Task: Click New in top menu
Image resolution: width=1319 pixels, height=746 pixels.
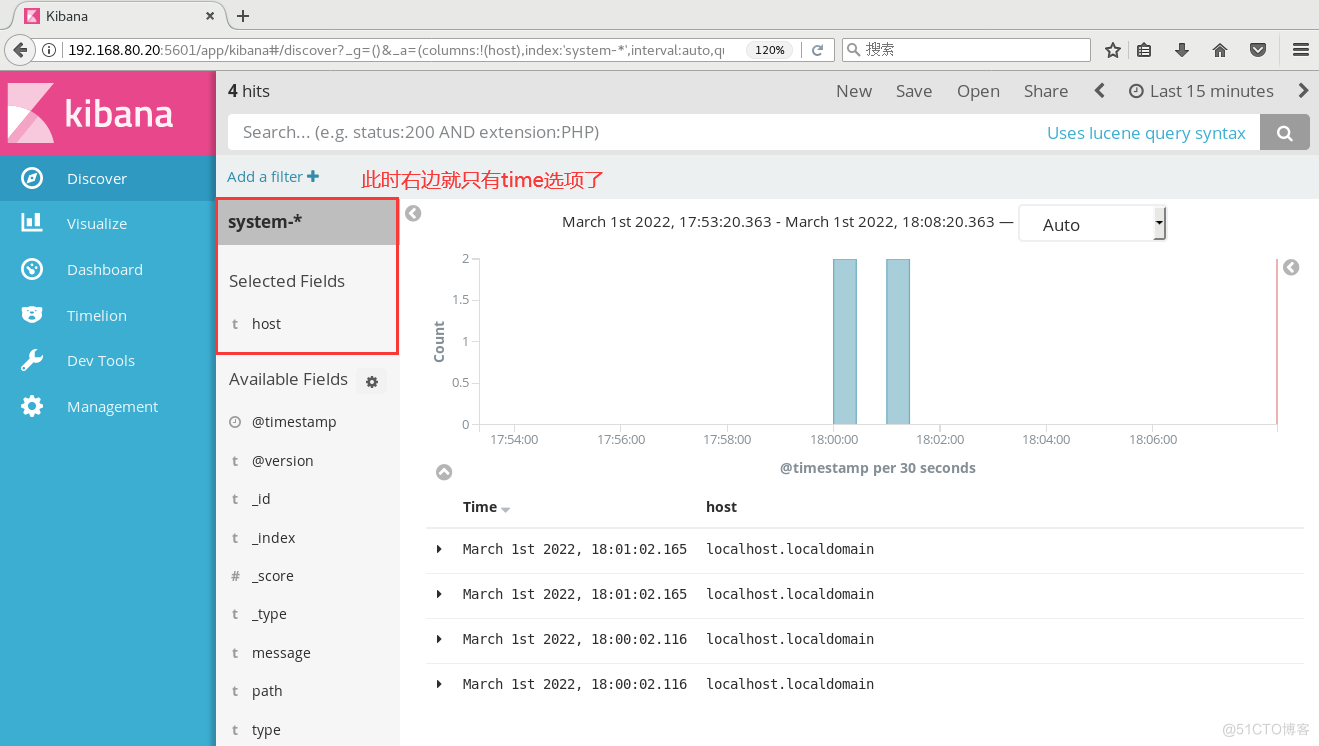Action: 854,91
